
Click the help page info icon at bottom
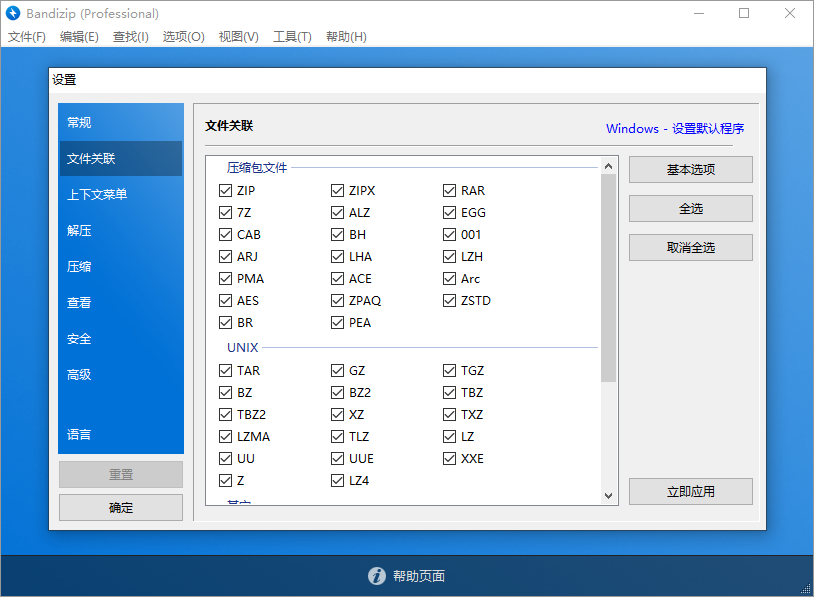(377, 576)
